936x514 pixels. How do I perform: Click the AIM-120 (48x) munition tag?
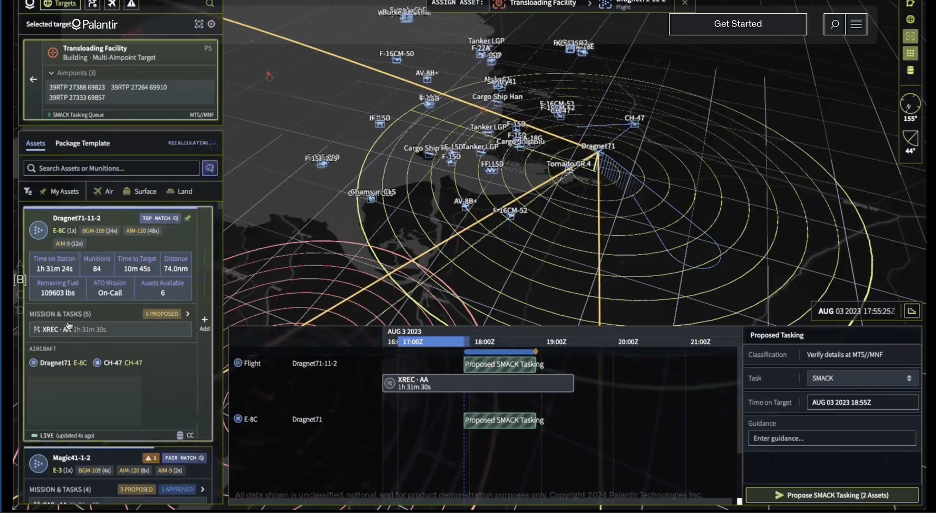[x=142, y=231]
